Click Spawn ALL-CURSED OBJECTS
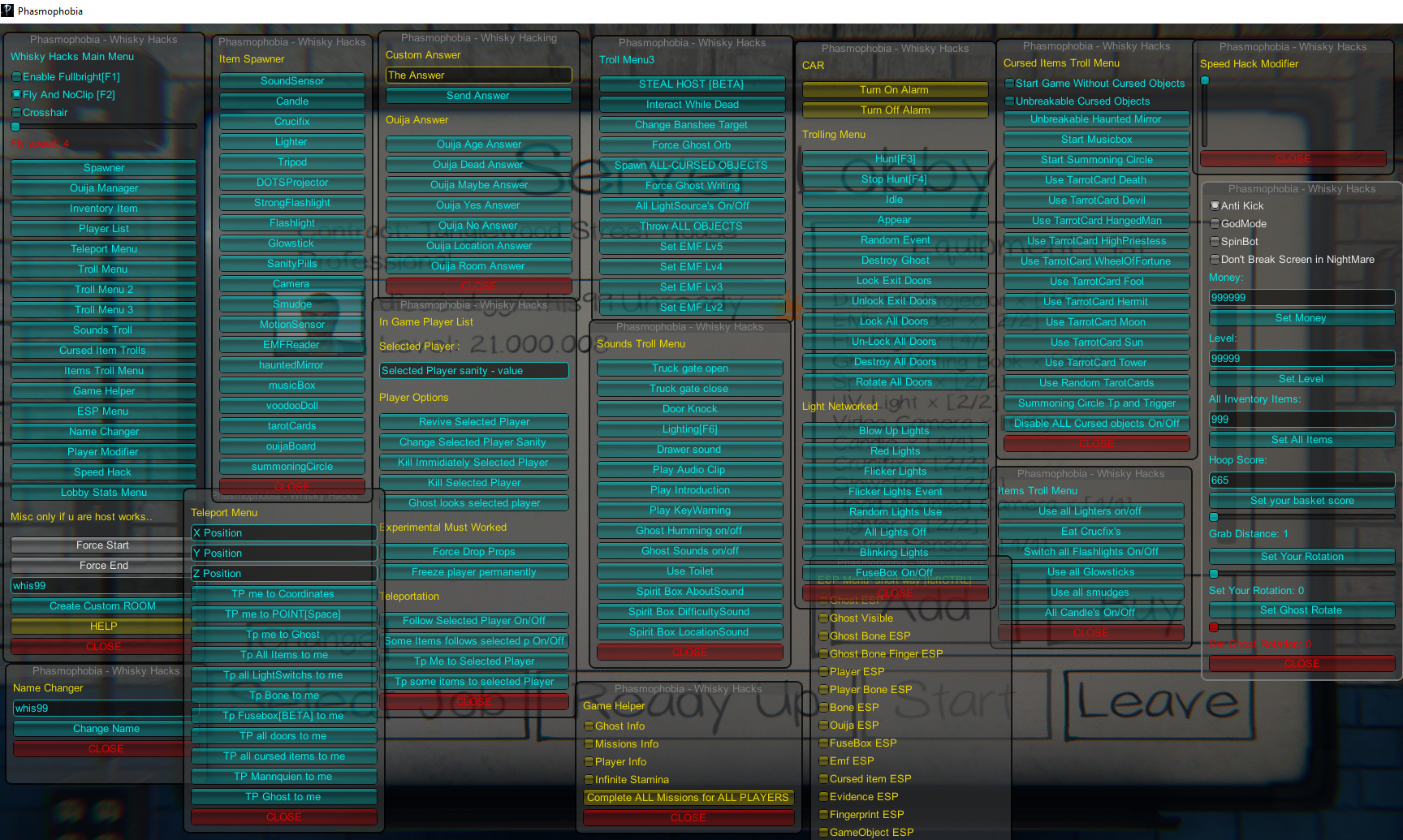The width and height of the screenshot is (1403, 840). [x=692, y=166]
